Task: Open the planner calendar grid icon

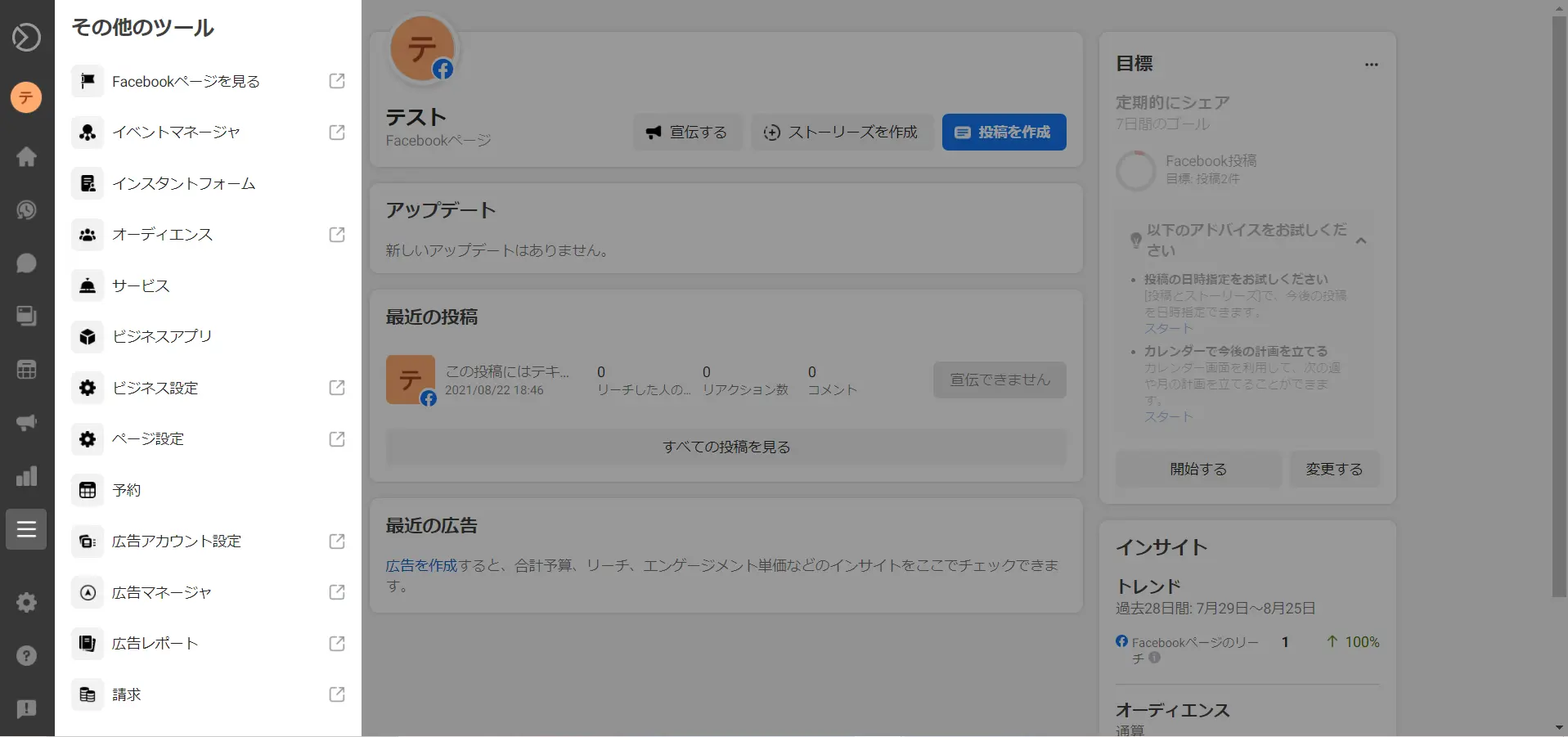Action: [26, 370]
